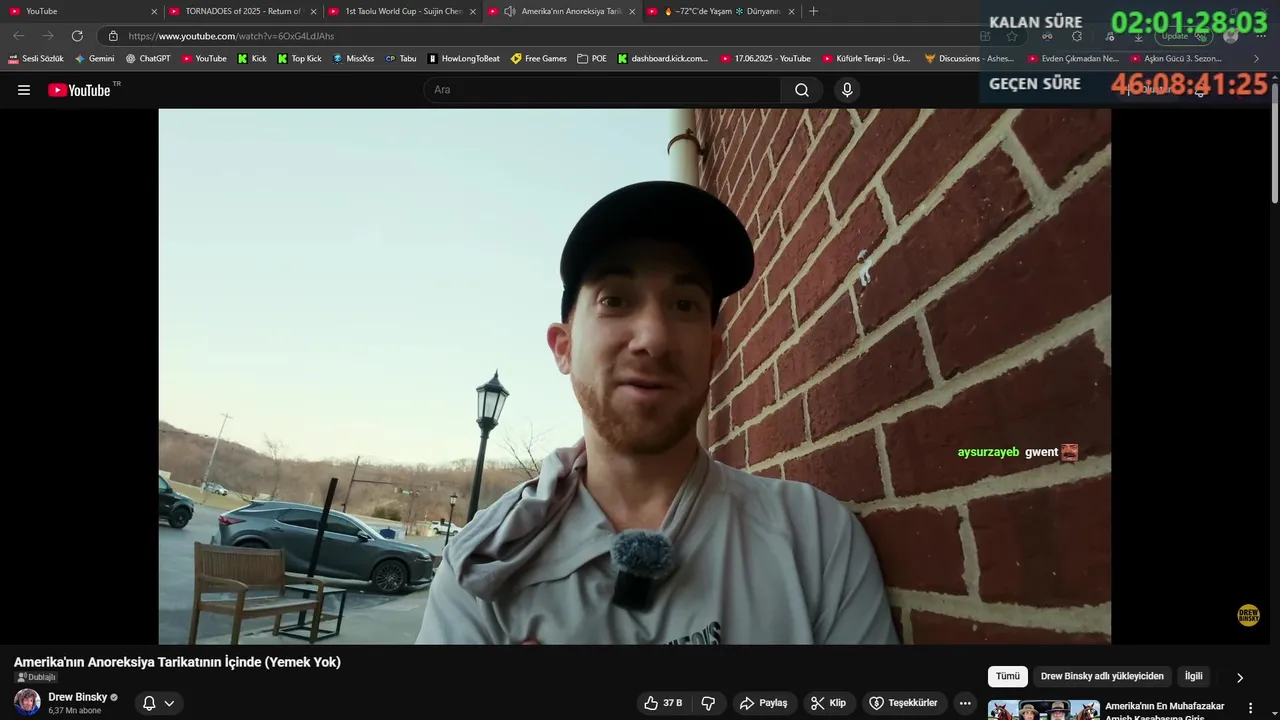Open the Küfürle Terapi bookmark
The height and width of the screenshot is (720, 1280).
[x=866, y=58]
